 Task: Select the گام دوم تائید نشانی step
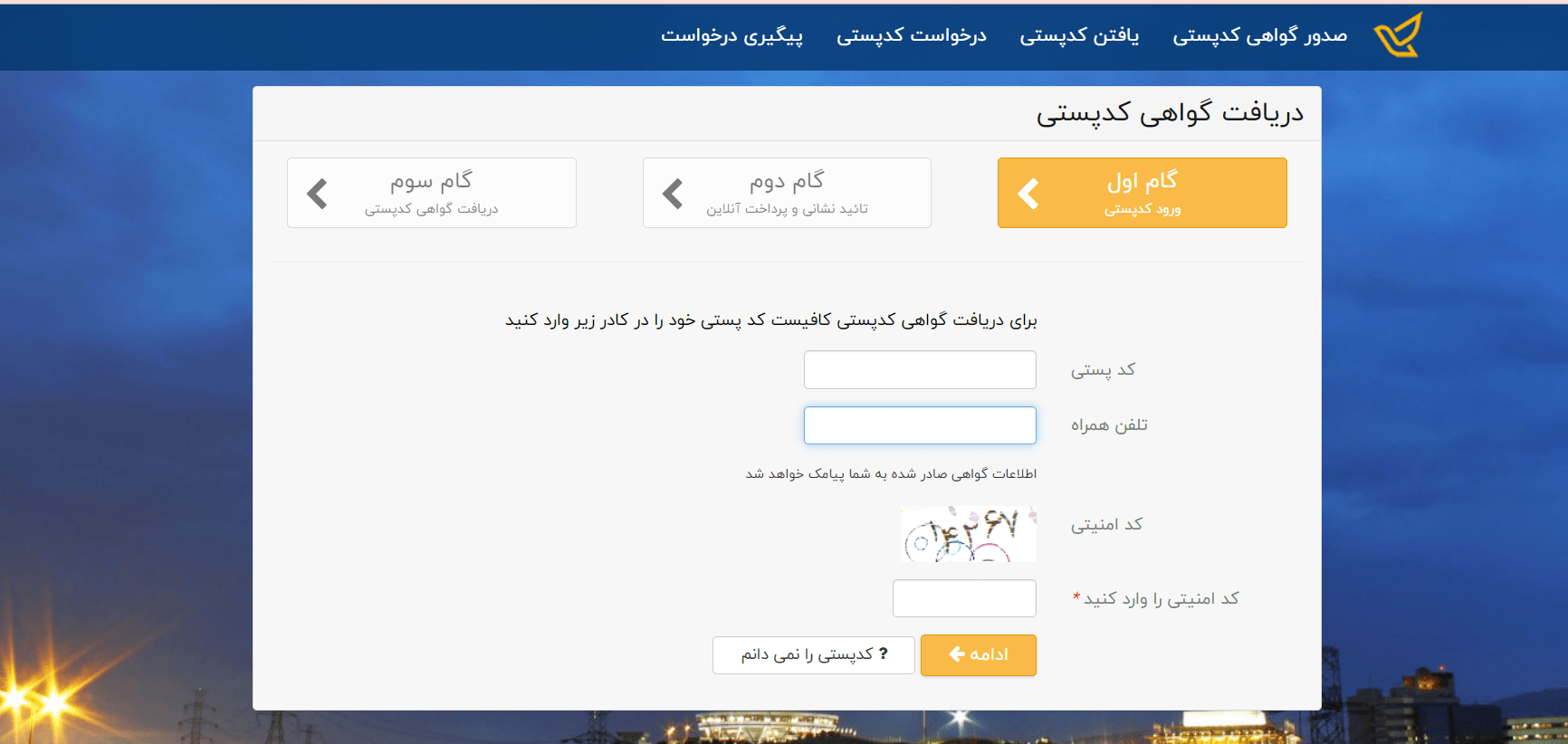click(787, 193)
